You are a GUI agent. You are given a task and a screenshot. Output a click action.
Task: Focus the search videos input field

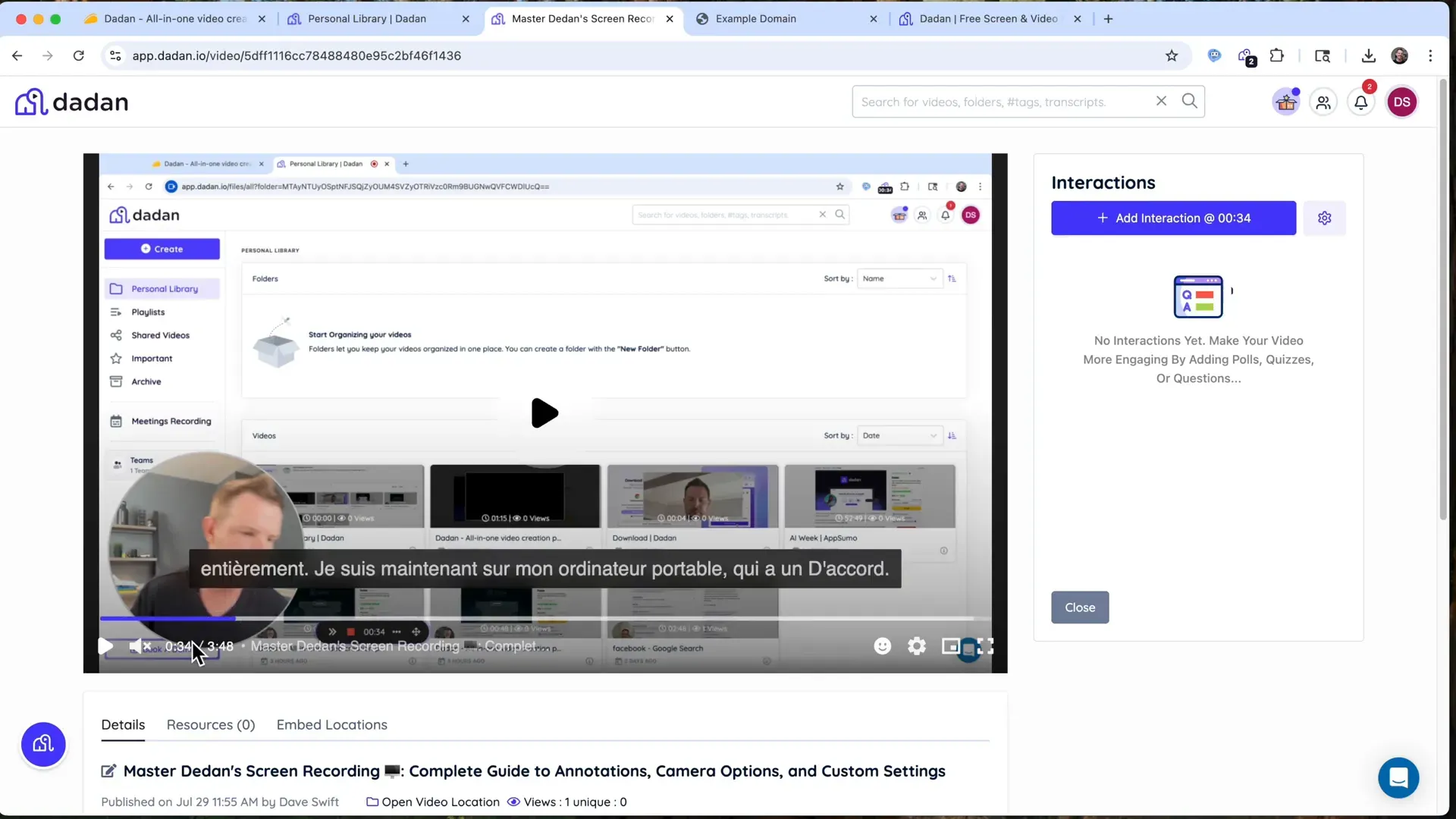coord(1005,102)
